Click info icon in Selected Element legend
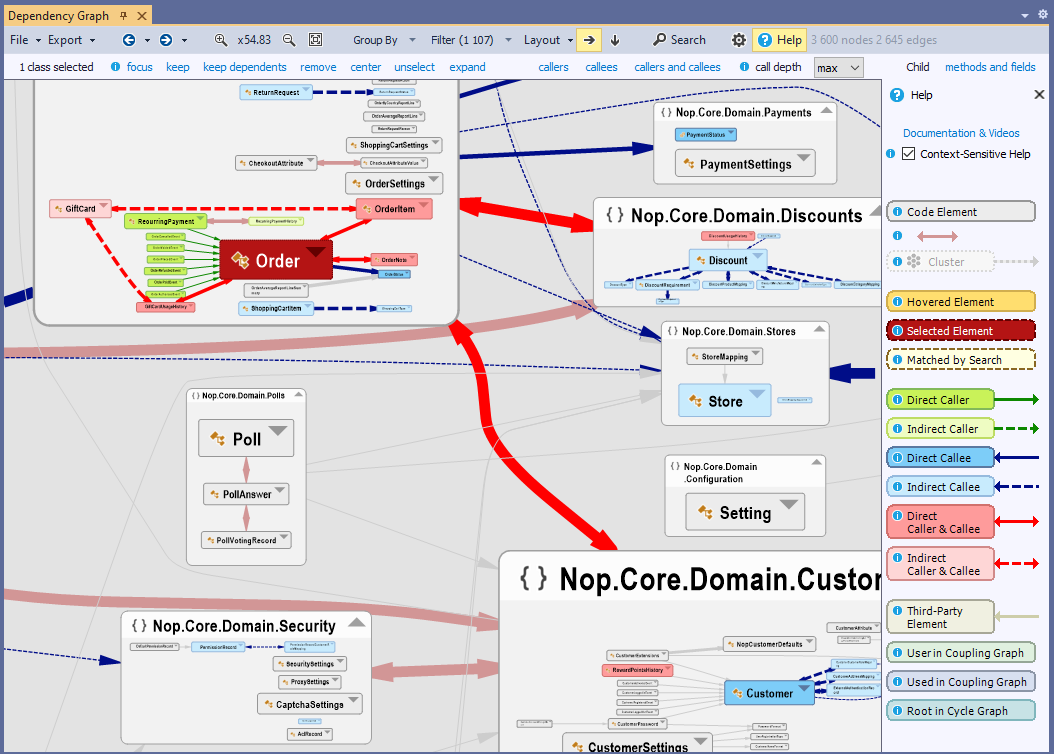The width and height of the screenshot is (1054, 754). pos(897,331)
